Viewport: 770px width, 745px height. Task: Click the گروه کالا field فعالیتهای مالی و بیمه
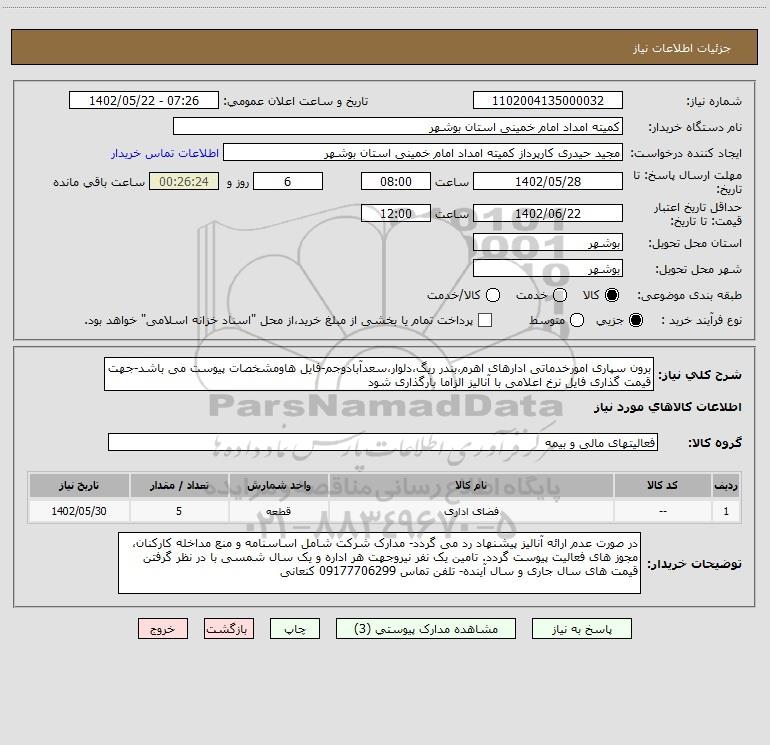point(383,442)
